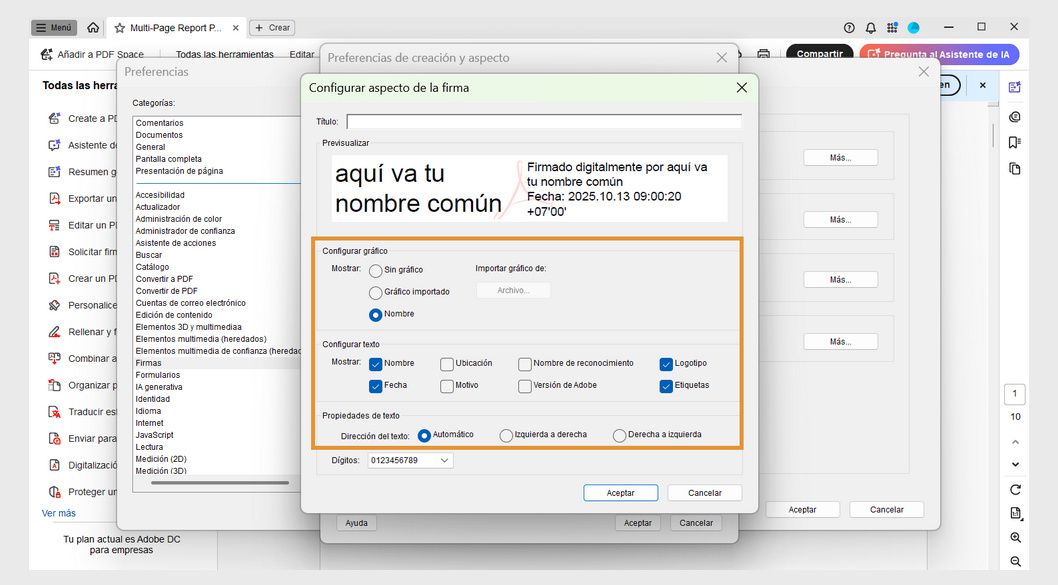Open the Menú dropdown at top left
Screen dimensions: 1058x585
[54, 27]
